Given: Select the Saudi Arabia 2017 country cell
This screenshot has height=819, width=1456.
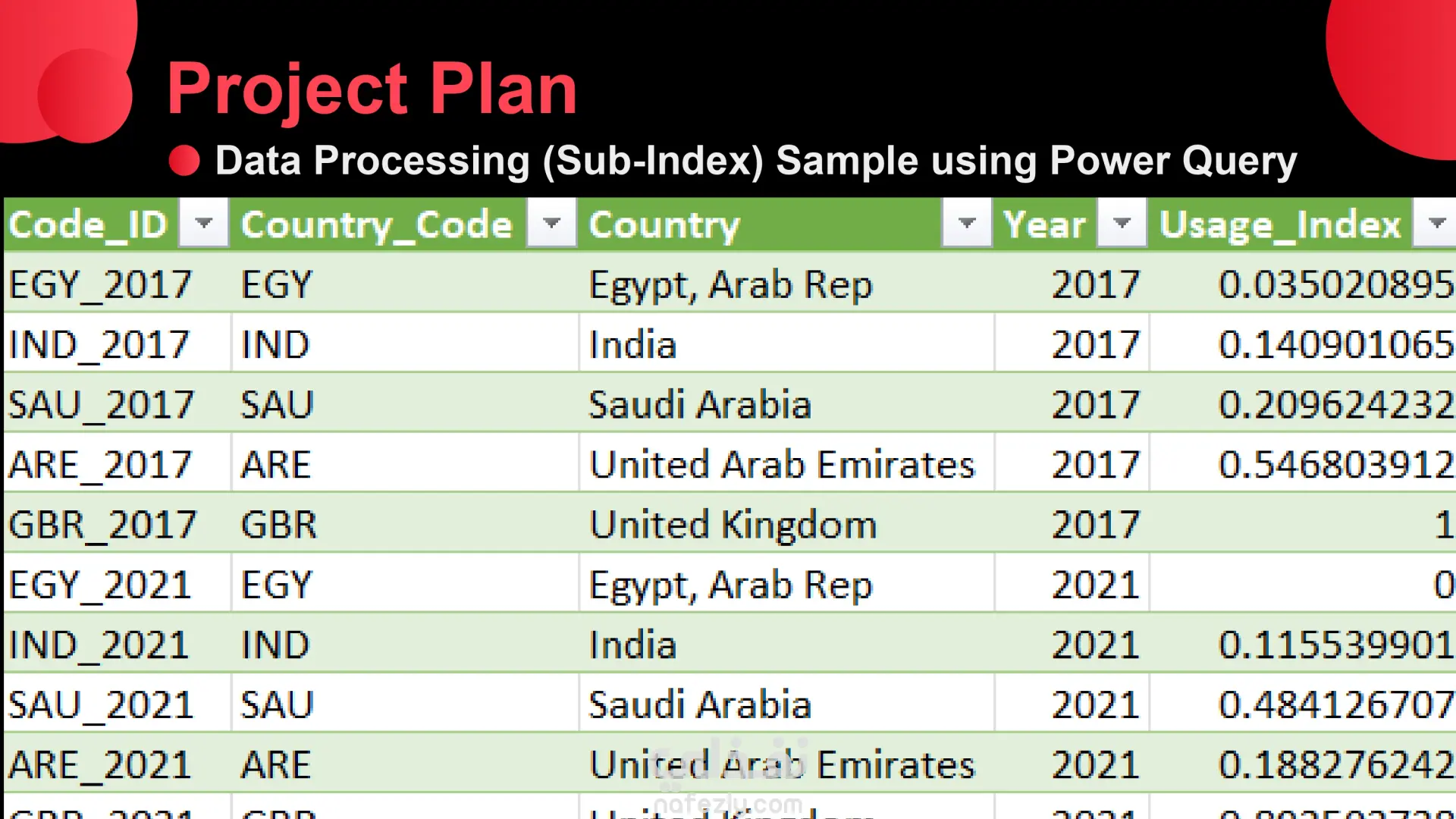Looking at the screenshot, I should coord(786,403).
